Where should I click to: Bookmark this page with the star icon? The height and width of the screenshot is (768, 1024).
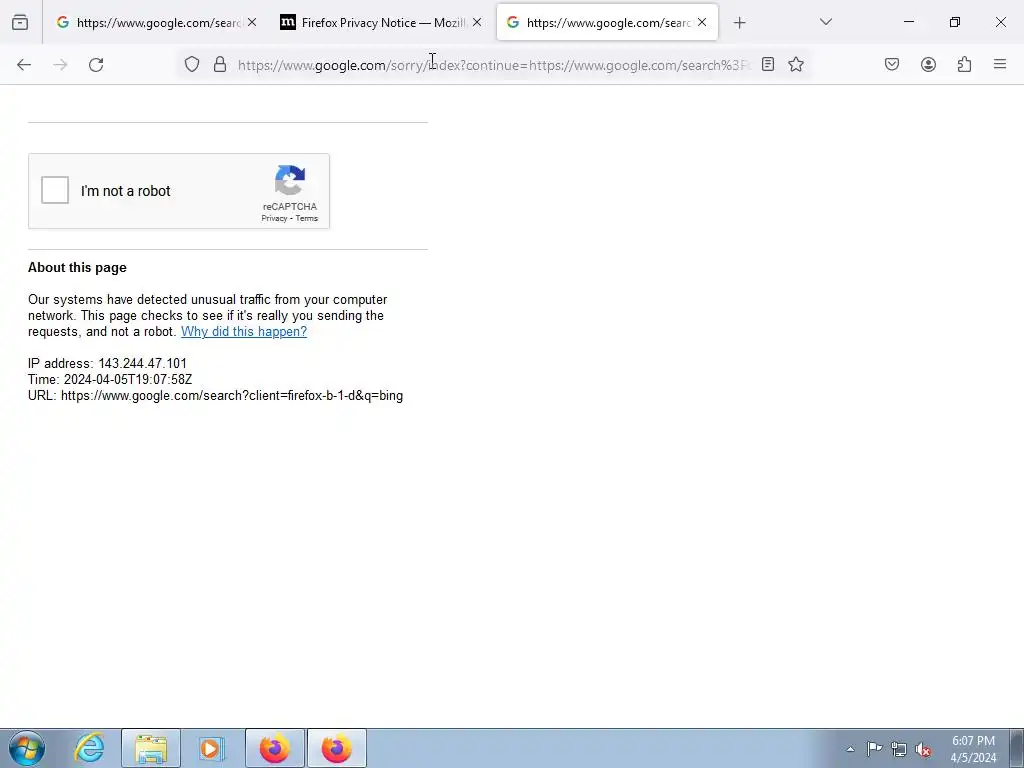(x=795, y=64)
